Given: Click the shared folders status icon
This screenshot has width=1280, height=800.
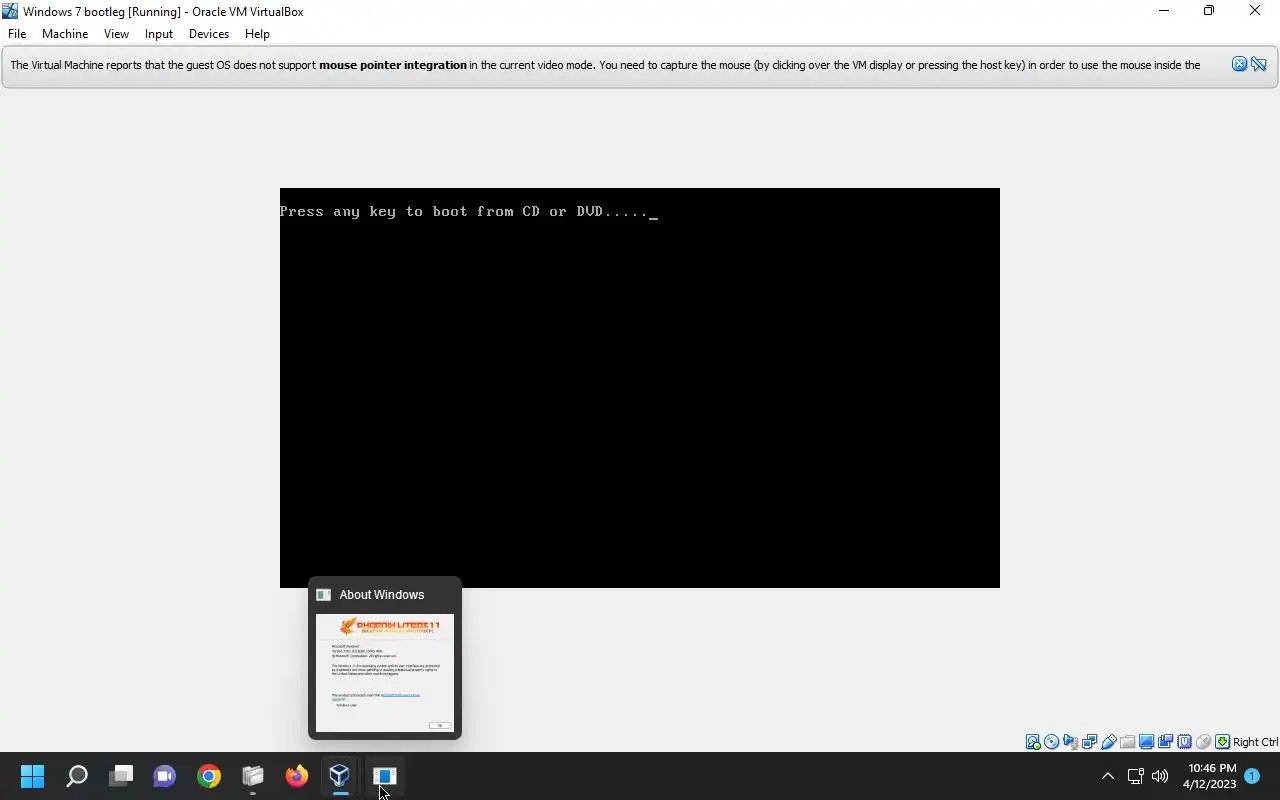Looking at the screenshot, I should coord(1127,742).
